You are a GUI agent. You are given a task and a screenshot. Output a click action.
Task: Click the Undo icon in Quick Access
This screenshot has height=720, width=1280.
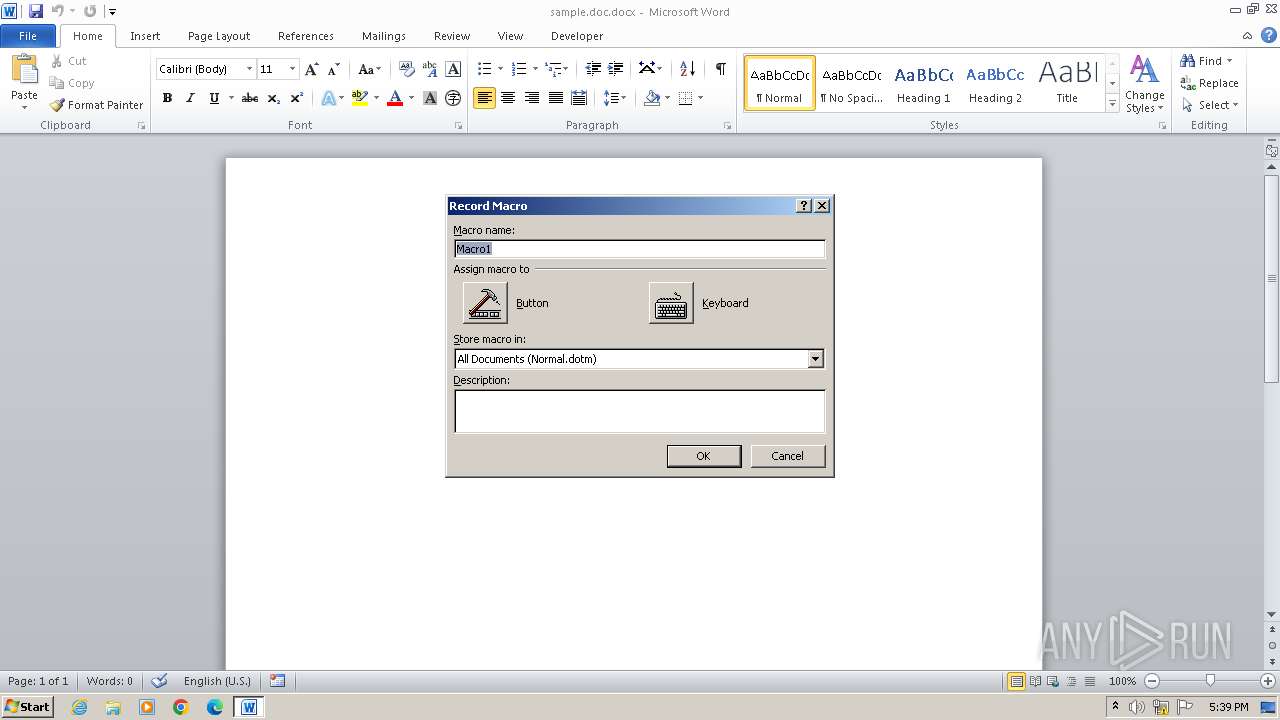click(x=57, y=11)
